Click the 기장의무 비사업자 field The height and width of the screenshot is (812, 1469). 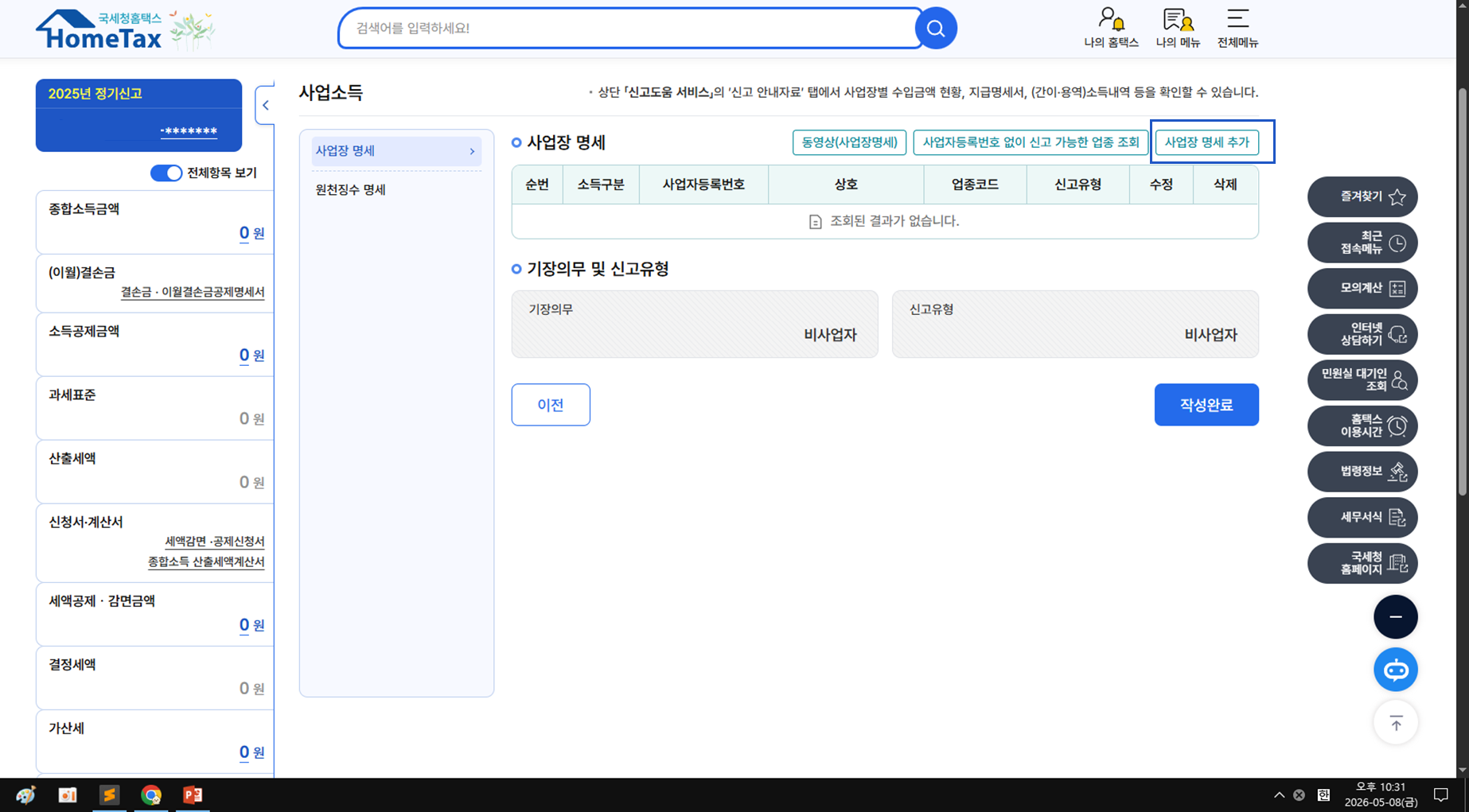point(695,324)
